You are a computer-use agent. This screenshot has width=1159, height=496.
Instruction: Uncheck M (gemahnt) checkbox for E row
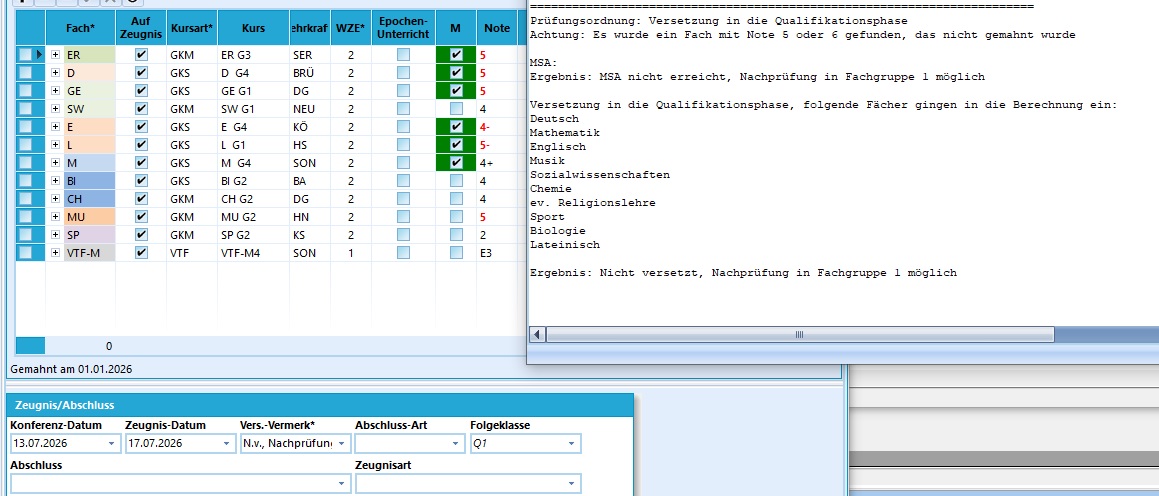pyautogui.click(x=456, y=126)
